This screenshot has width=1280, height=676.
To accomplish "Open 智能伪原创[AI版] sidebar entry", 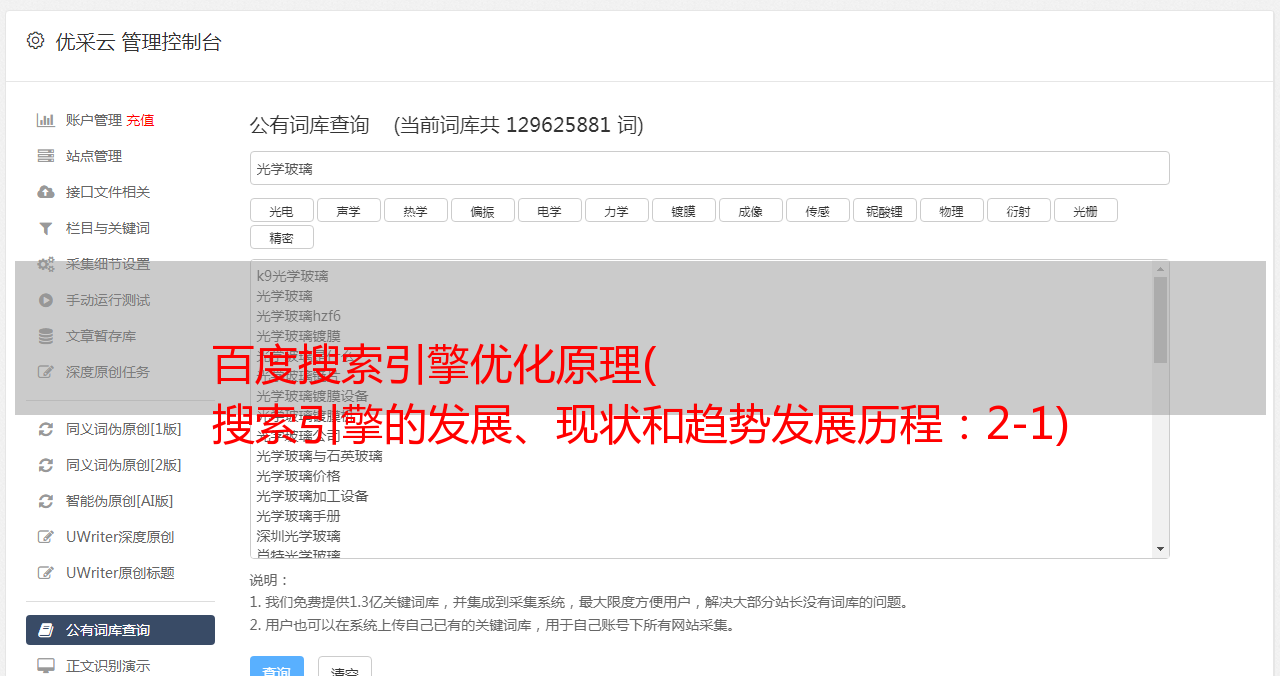I will click(x=120, y=501).
